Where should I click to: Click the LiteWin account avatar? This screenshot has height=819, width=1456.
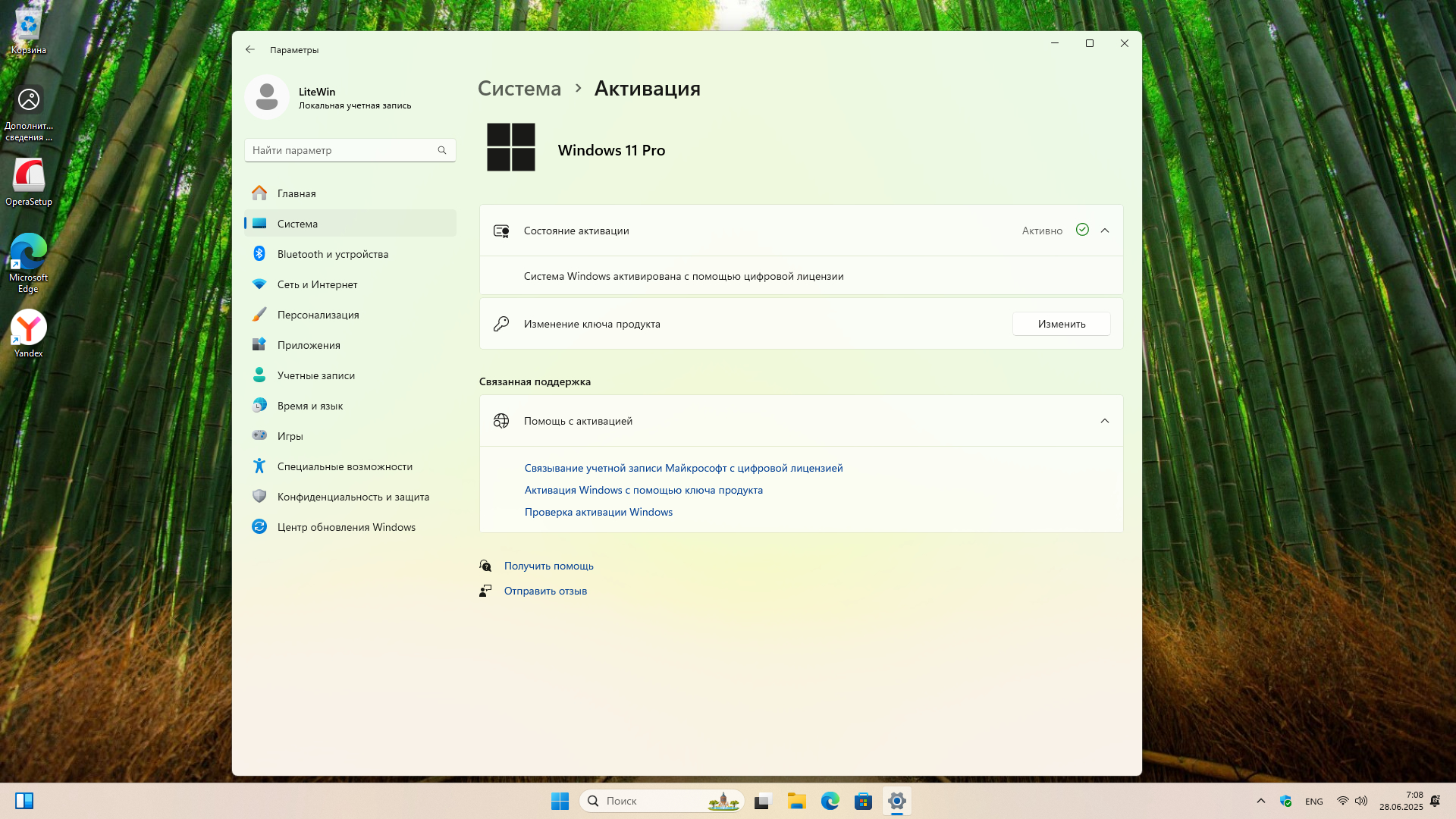[x=267, y=97]
